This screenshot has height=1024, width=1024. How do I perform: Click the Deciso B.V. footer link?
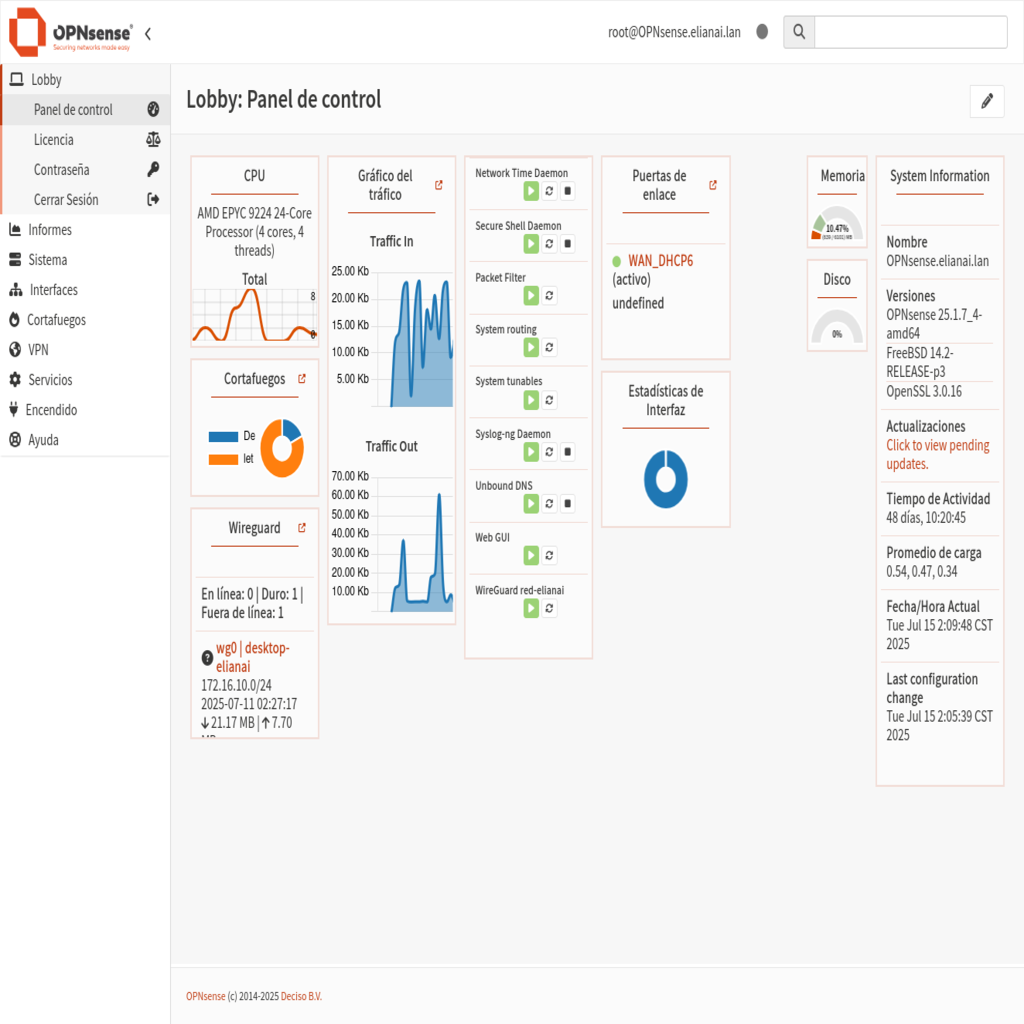(301, 996)
